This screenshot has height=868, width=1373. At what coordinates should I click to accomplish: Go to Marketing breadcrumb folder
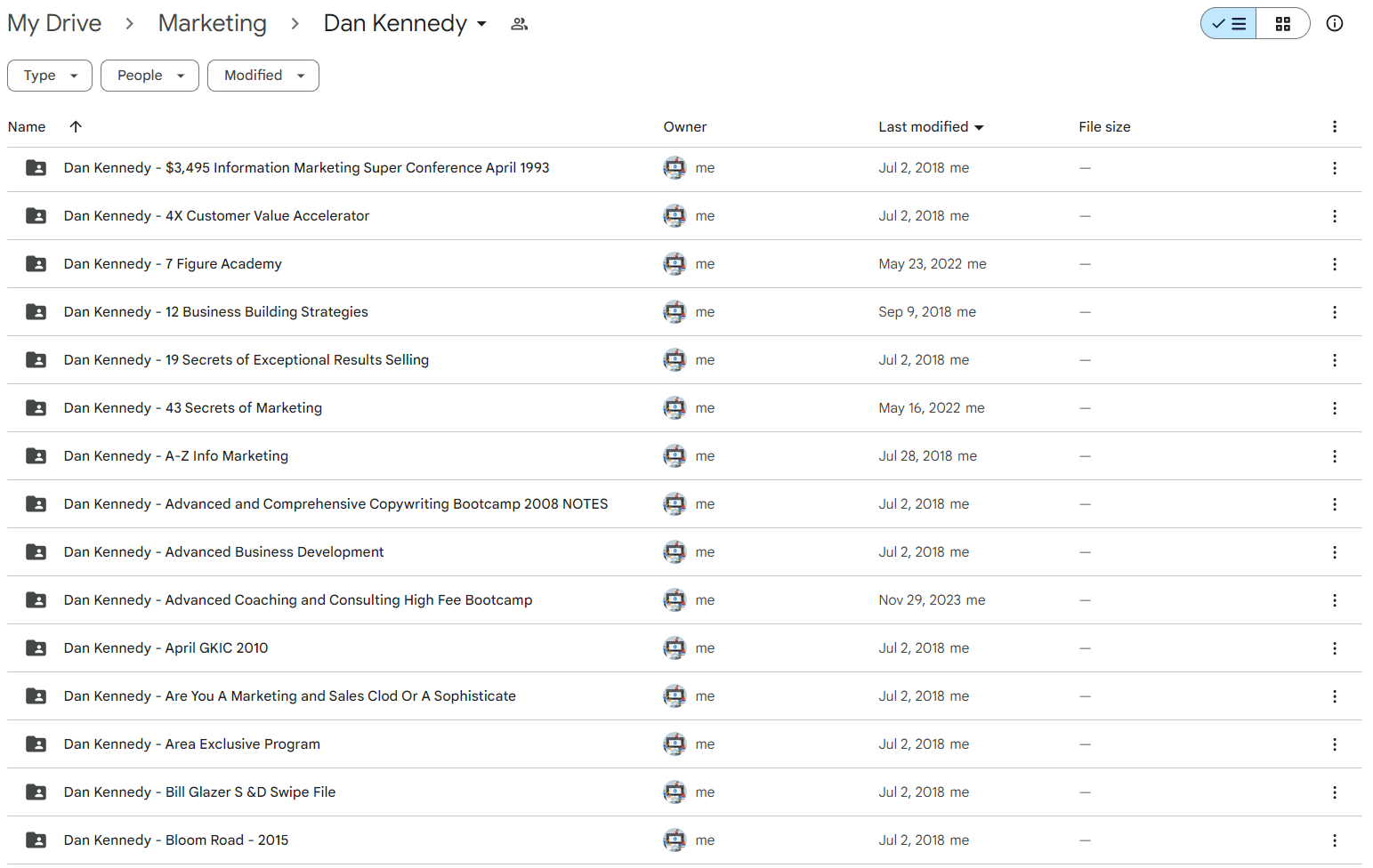[x=212, y=24]
